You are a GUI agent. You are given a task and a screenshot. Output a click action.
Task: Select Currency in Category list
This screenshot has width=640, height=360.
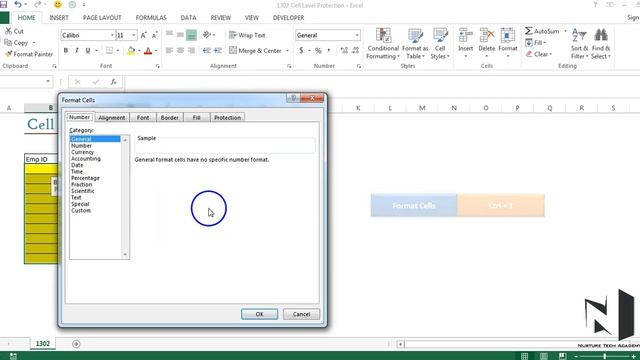(82, 152)
